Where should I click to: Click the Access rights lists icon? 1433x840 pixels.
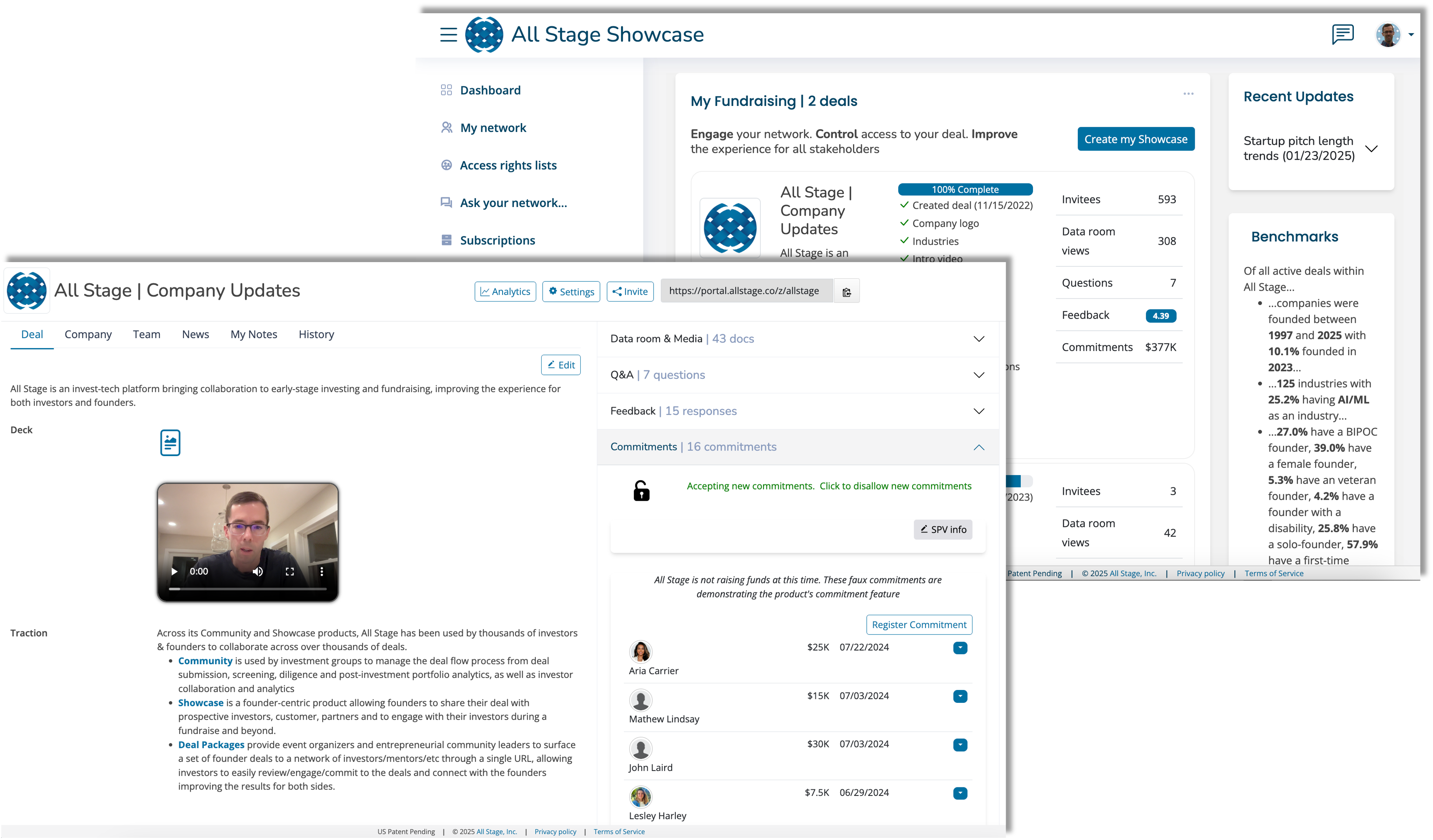tap(446, 165)
